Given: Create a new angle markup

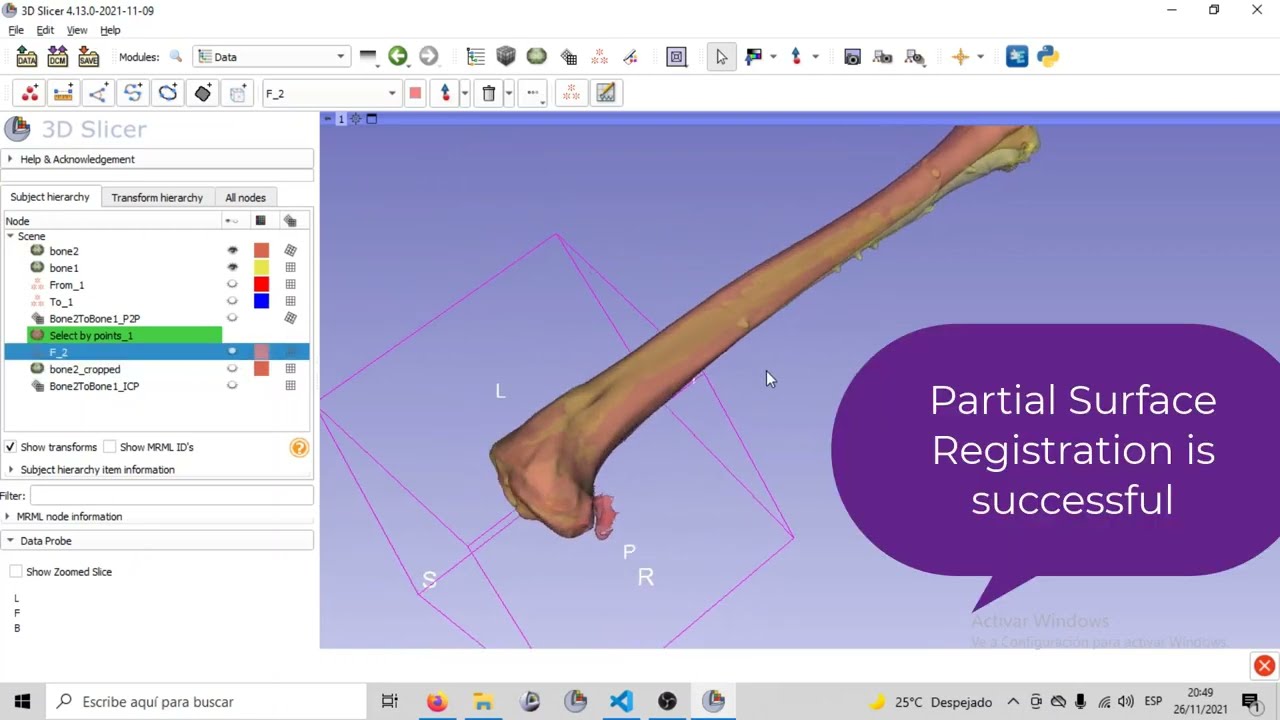Looking at the screenshot, I should point(98,93).
